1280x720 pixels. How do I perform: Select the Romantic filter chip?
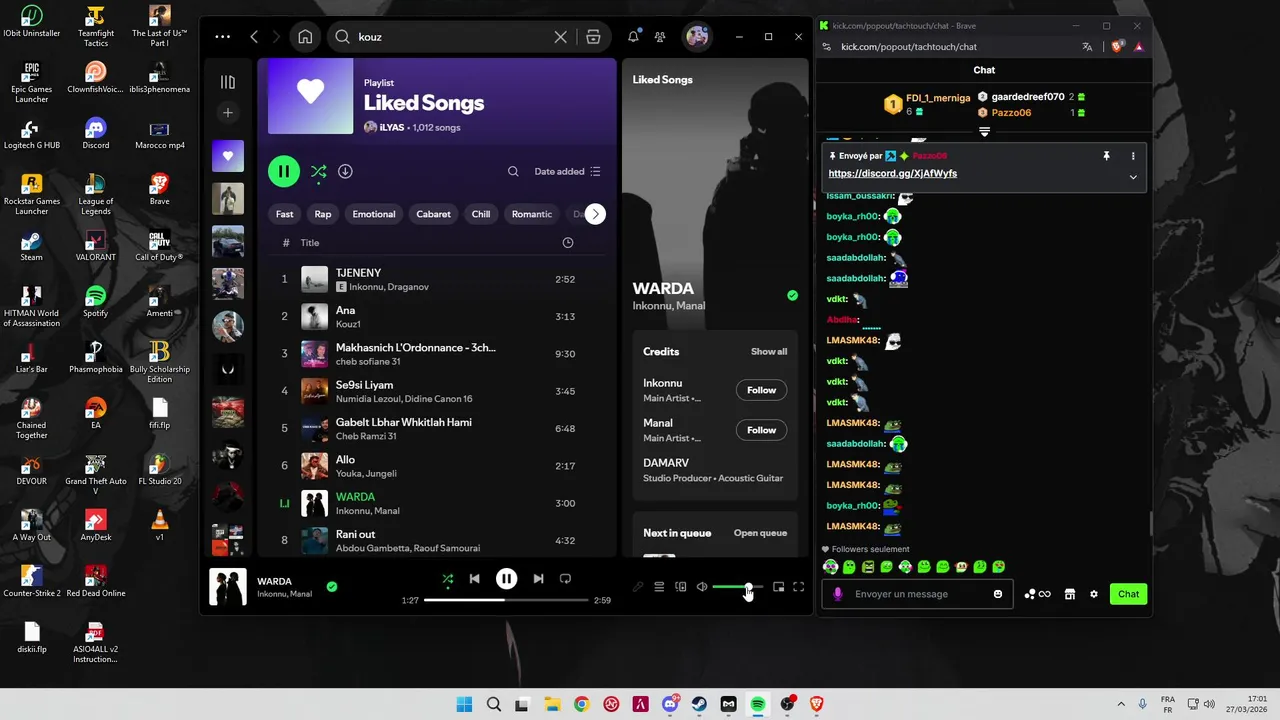point(532,214)
